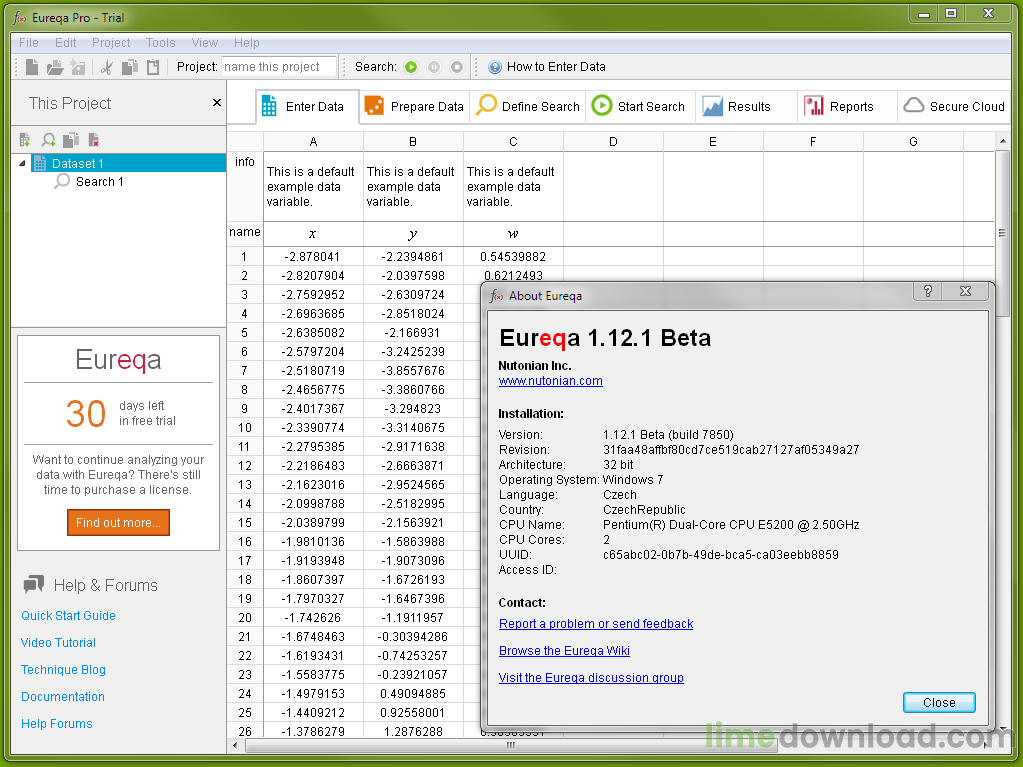The width and height of the screenshot is (1023, 767).
Task: Click the add dataset icon in project panel
Action: 25,140
